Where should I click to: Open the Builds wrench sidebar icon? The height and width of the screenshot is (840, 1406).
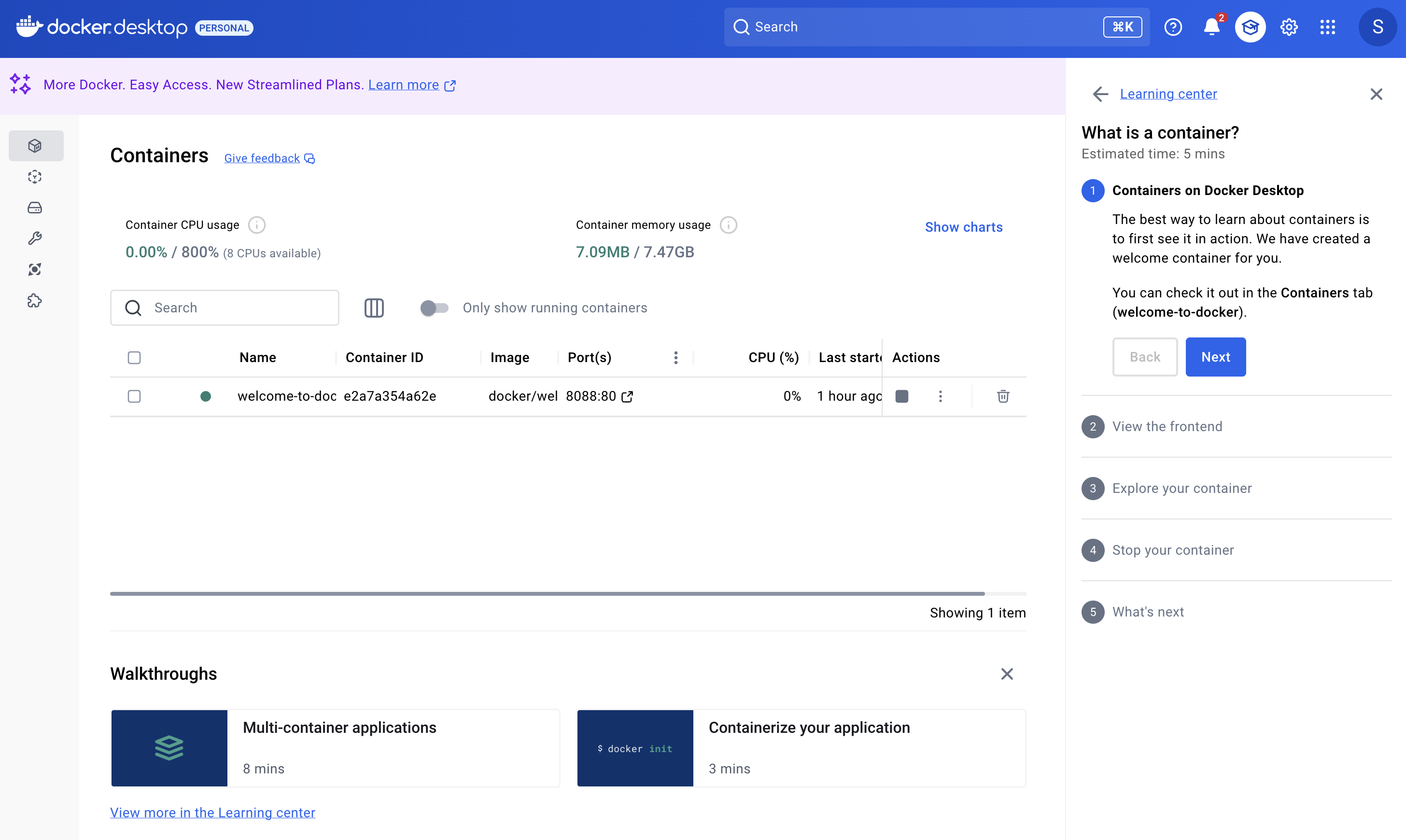click(35, 238)
